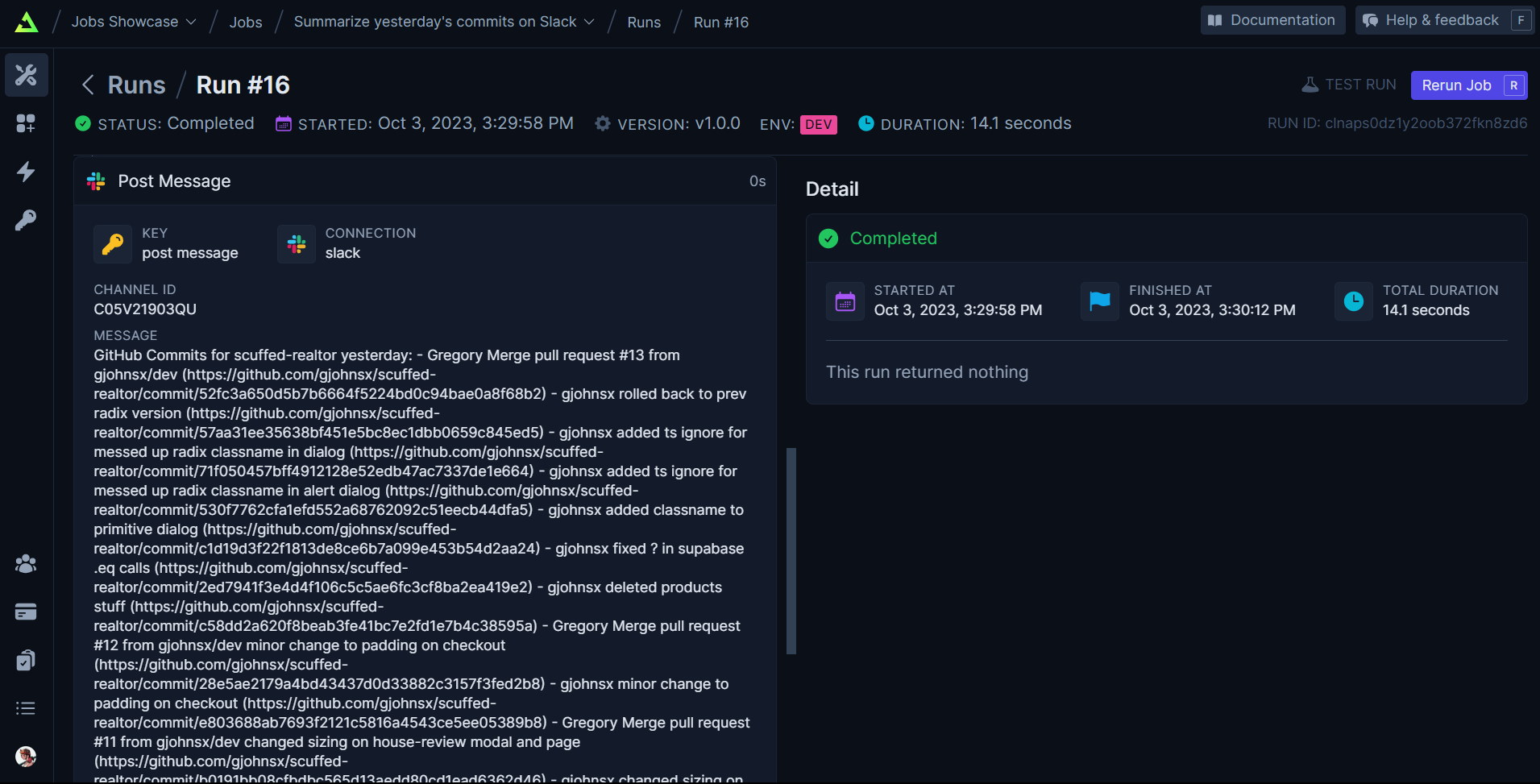
Task: Click the trigger.dev logo top-left
Action: pyautogui.click(x=27, y=22)
